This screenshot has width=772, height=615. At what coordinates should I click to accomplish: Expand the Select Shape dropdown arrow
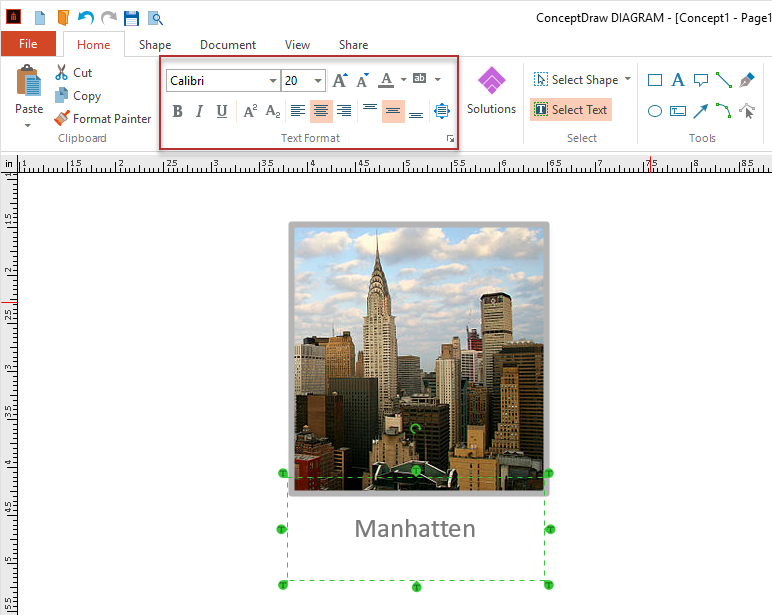[628, 80]
